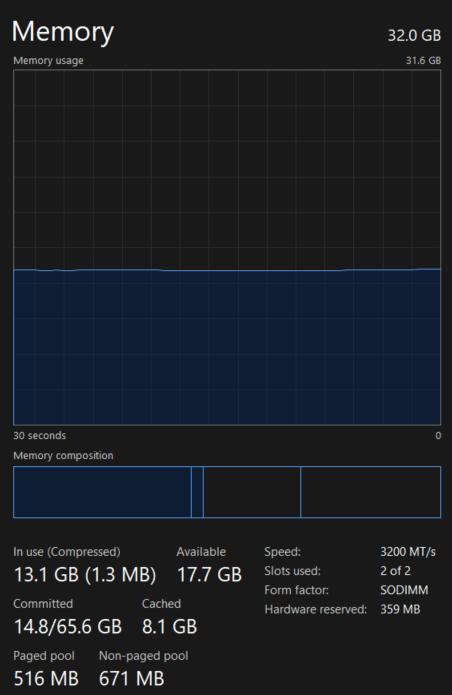This screenshot has height=695, width=452.
Task: Select the 17.7 GB available value
Action: (209, 575)
